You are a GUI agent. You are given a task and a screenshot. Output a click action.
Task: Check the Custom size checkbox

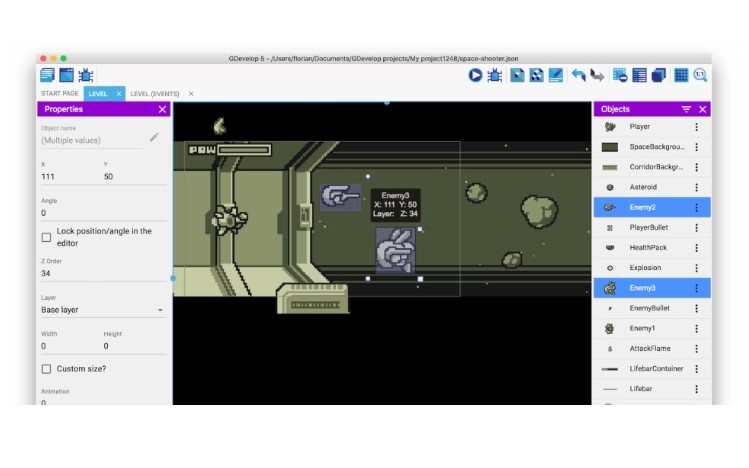[x=46, y=369]
